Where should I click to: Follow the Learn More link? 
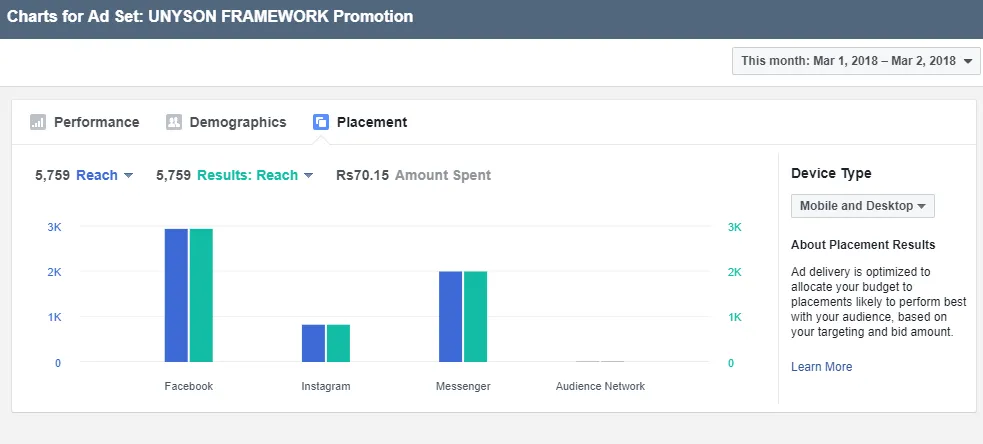pos(821,367)
